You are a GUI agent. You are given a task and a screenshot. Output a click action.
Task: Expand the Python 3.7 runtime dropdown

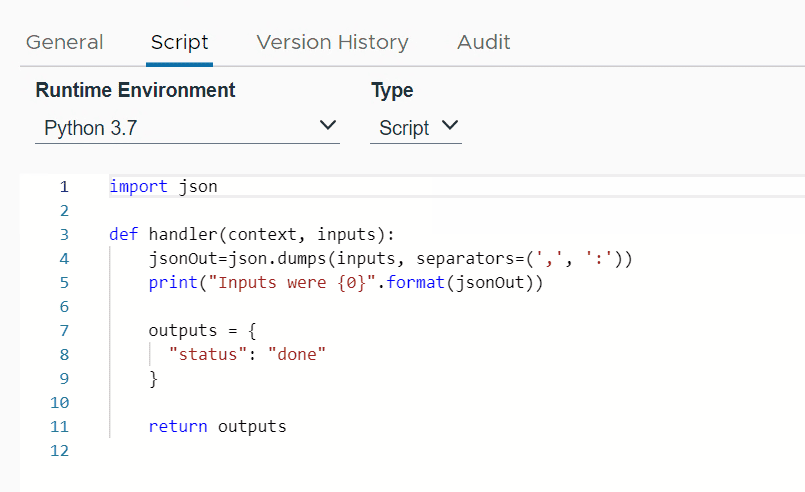[x=187, y=128]
